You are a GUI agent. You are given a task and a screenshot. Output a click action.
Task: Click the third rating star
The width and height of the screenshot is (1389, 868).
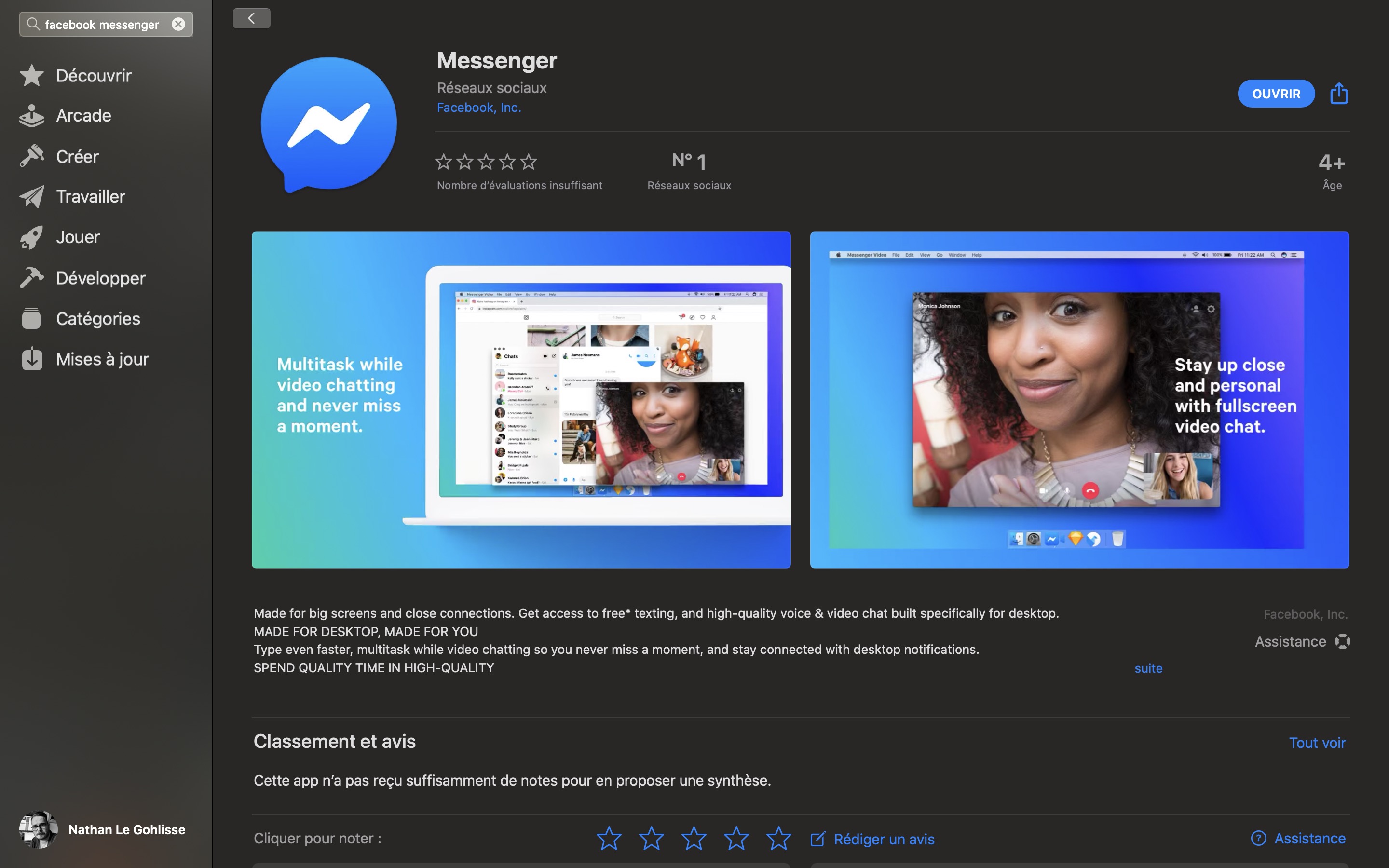click(x=694, y=838)
